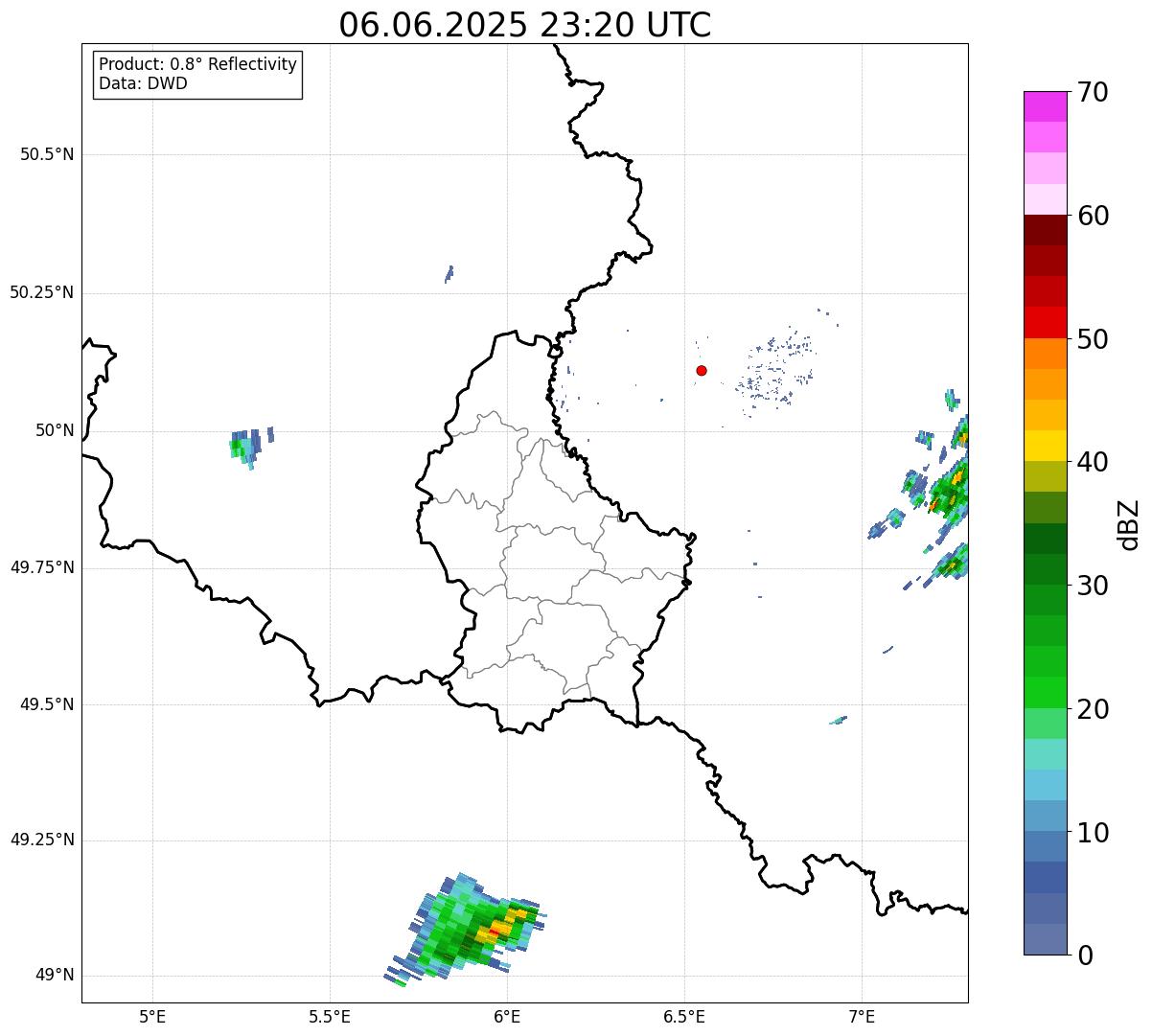Click the colorbar tick label "60"

coord(1092,216)
